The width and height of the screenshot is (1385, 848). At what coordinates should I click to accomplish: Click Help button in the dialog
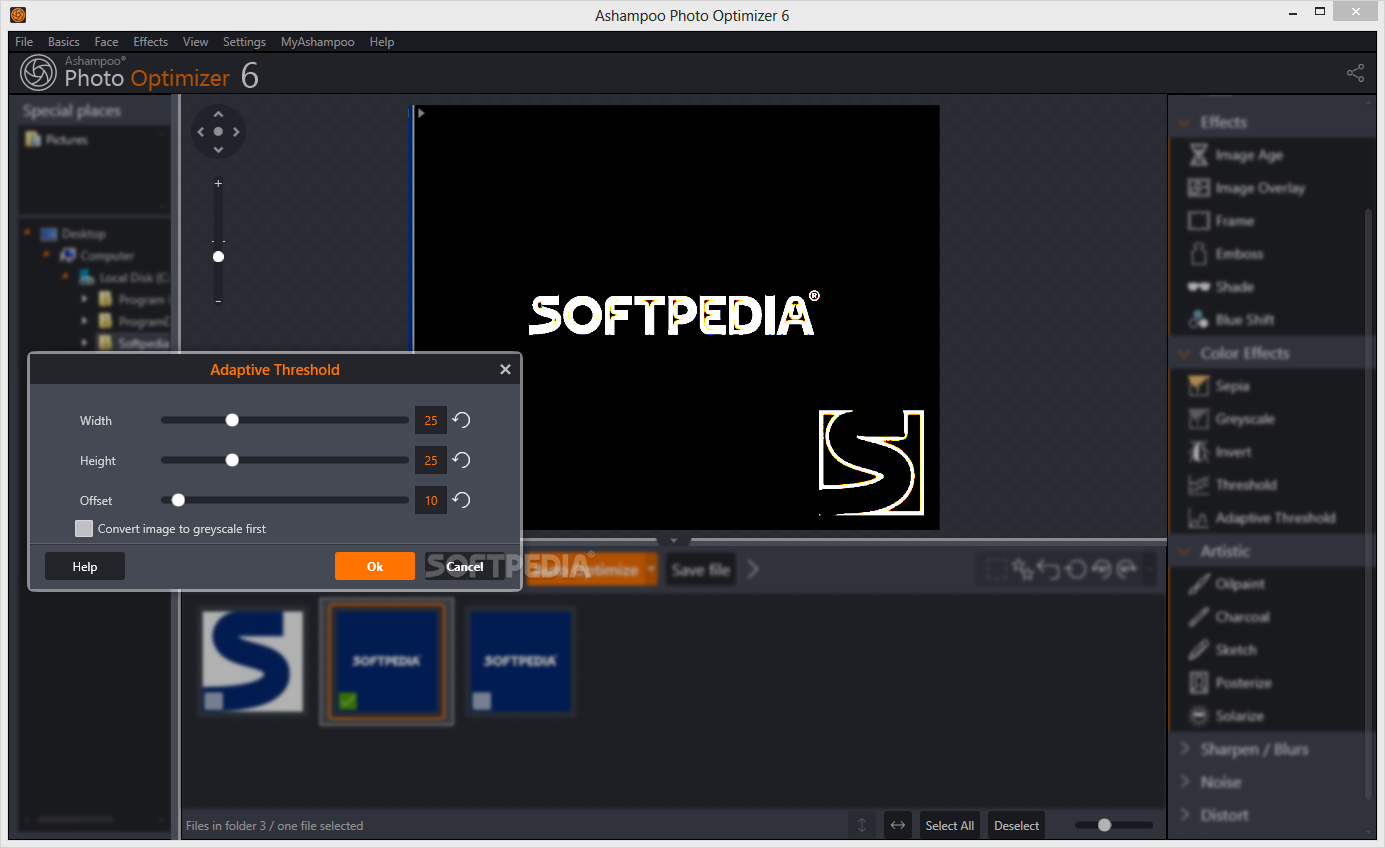85,566
